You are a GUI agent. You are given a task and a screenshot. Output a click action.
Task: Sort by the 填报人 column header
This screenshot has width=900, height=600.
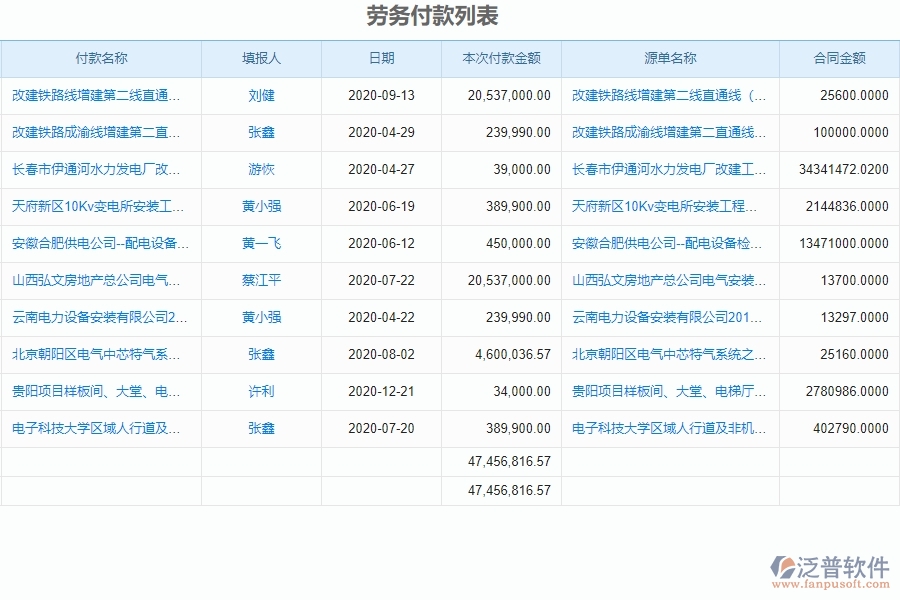tap(261, 58)
